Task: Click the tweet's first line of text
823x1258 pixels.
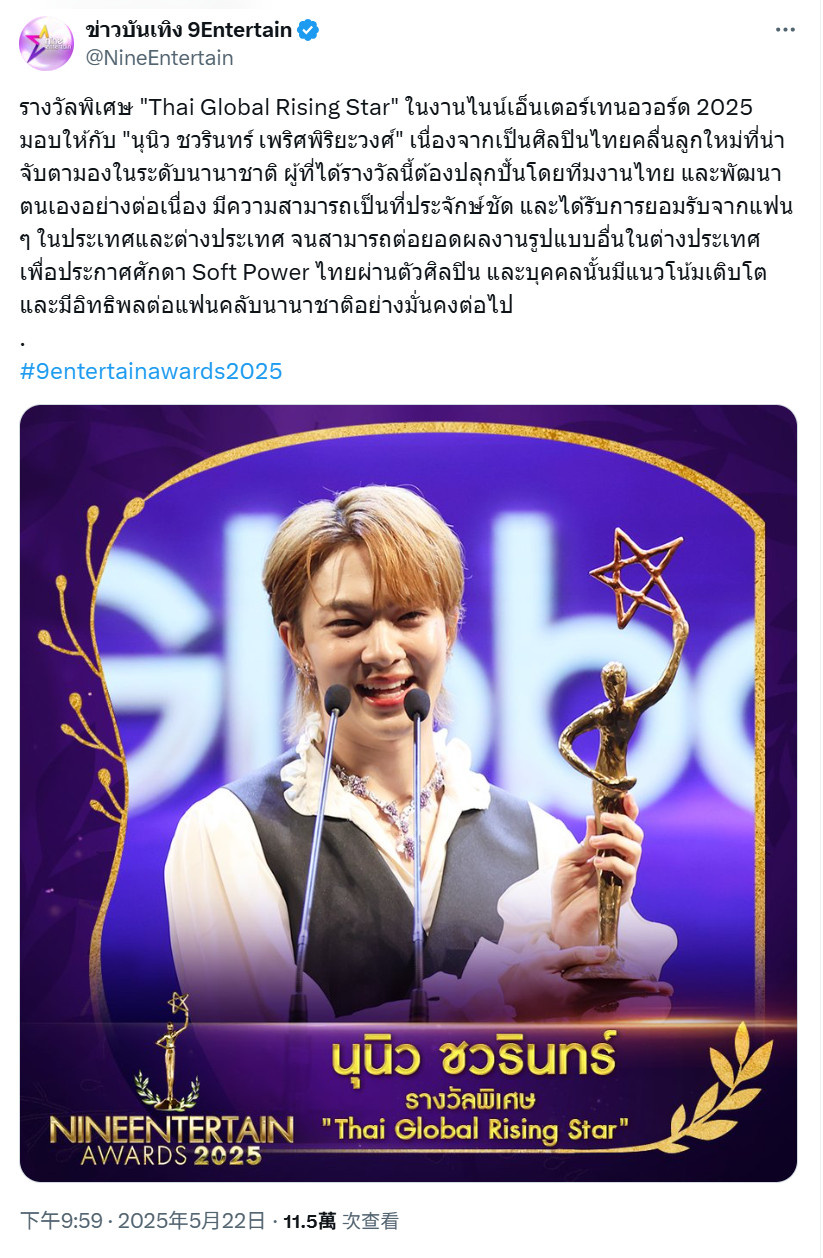Action: click(x=386, y=108)
